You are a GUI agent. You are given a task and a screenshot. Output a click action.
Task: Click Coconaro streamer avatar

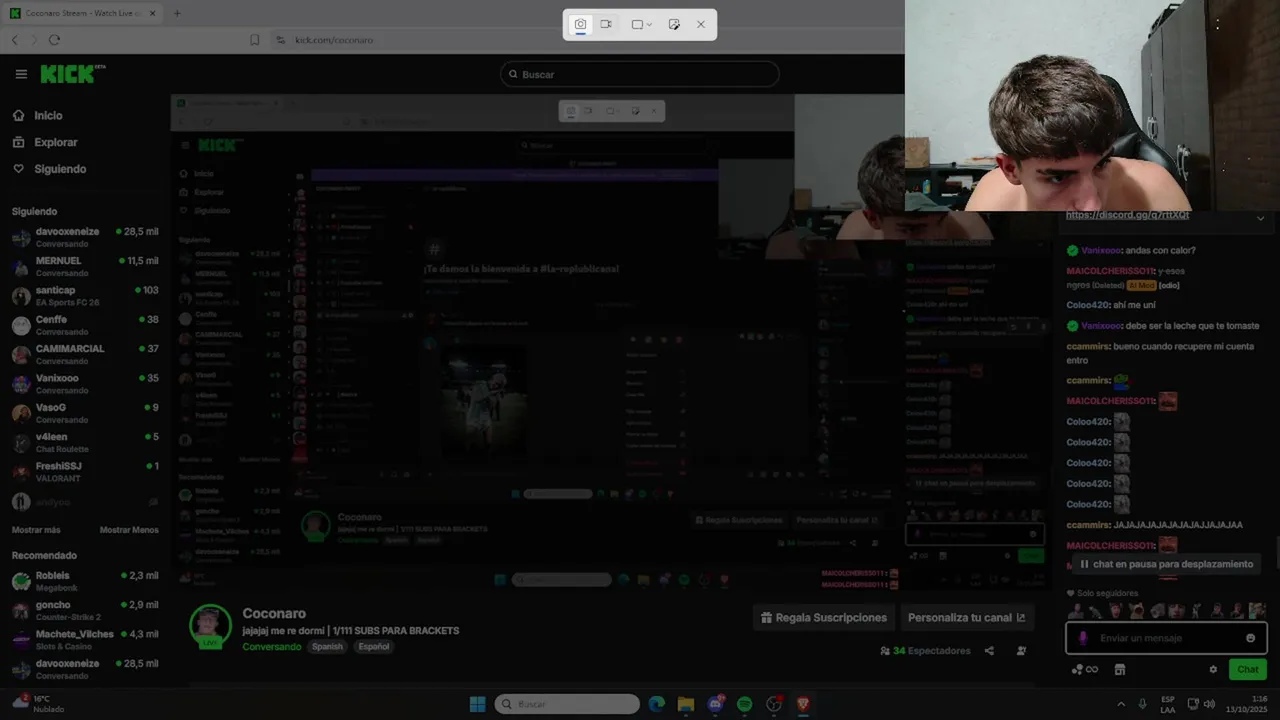point(209,627)
